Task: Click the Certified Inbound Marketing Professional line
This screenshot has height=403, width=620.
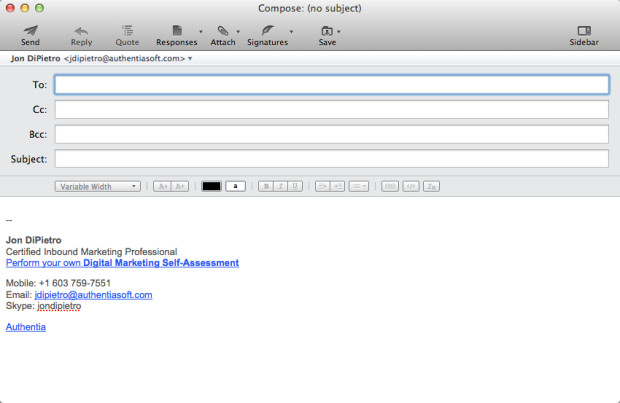Action: [91, 252]
